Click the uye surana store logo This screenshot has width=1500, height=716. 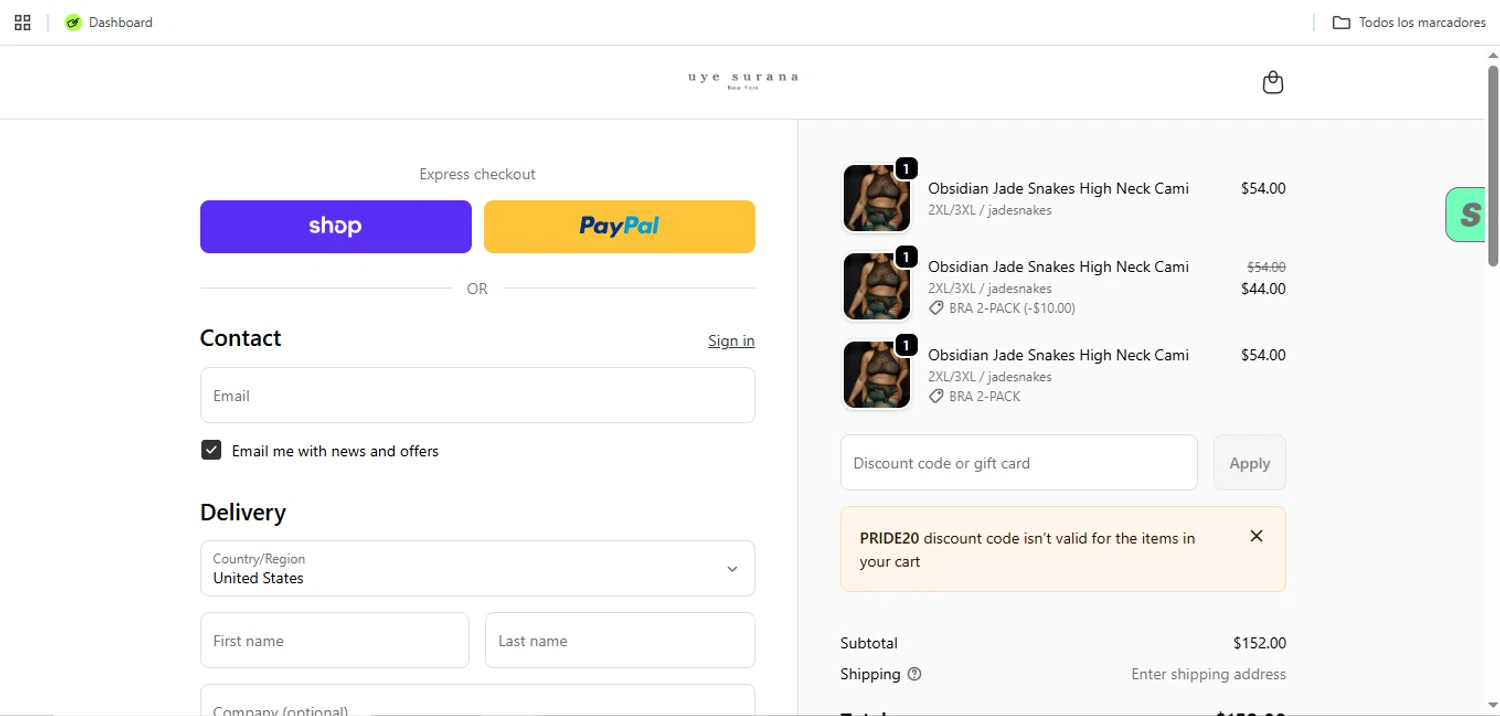(x=743, y=81)
